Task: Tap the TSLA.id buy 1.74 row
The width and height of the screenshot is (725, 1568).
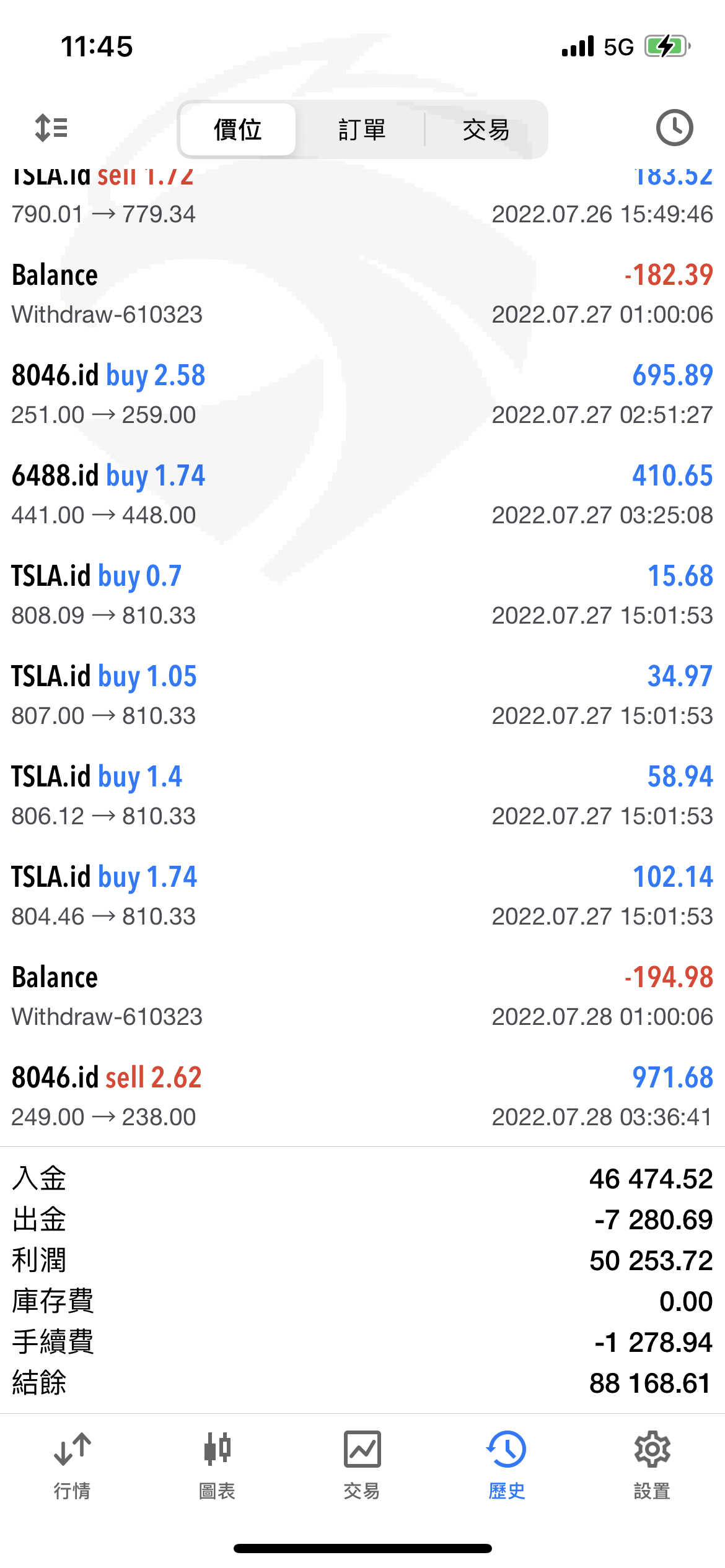Action: pyautogui.click(x=362, y=895)
